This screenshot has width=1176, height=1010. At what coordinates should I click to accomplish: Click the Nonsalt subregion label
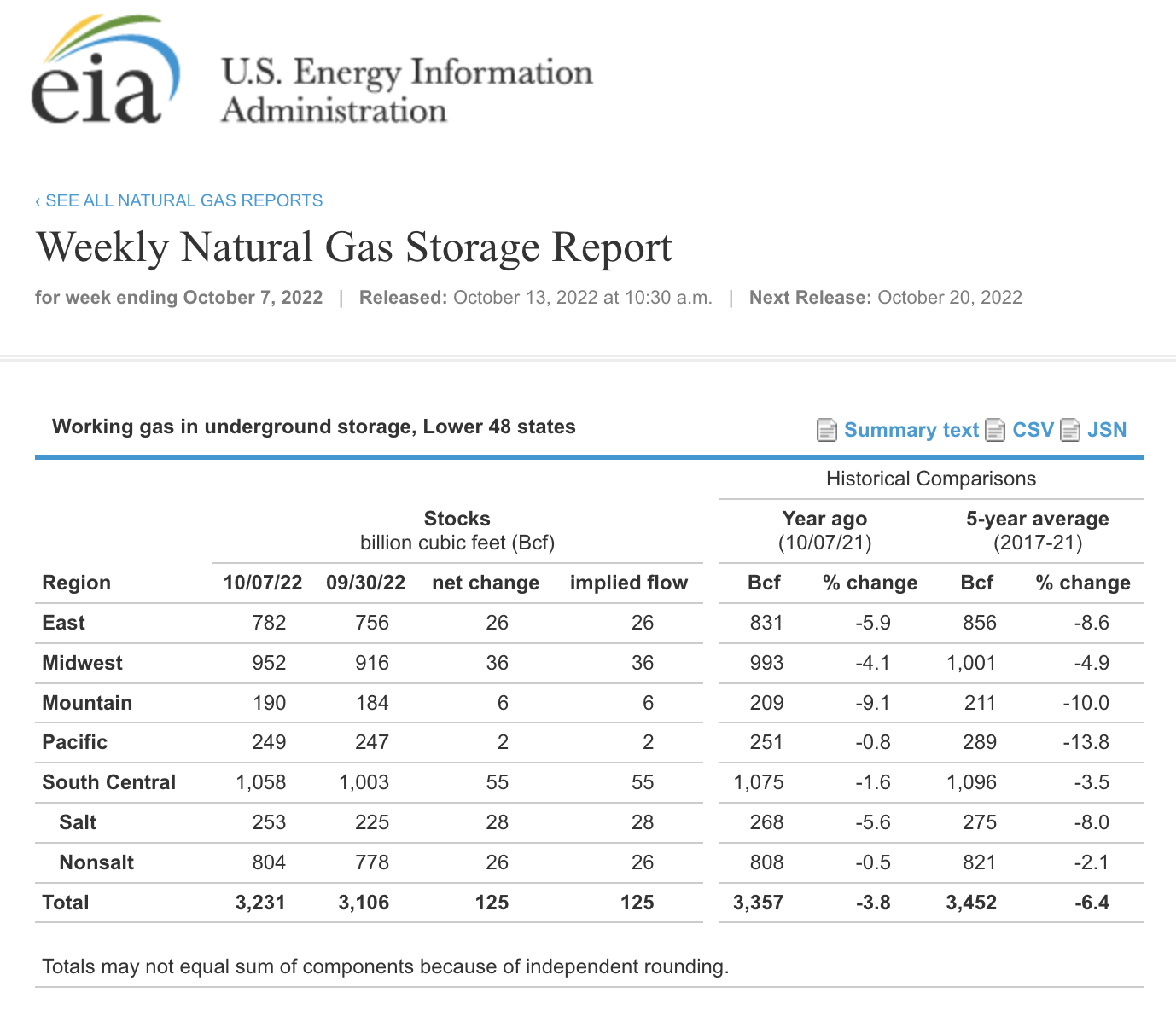click(96, 862)
